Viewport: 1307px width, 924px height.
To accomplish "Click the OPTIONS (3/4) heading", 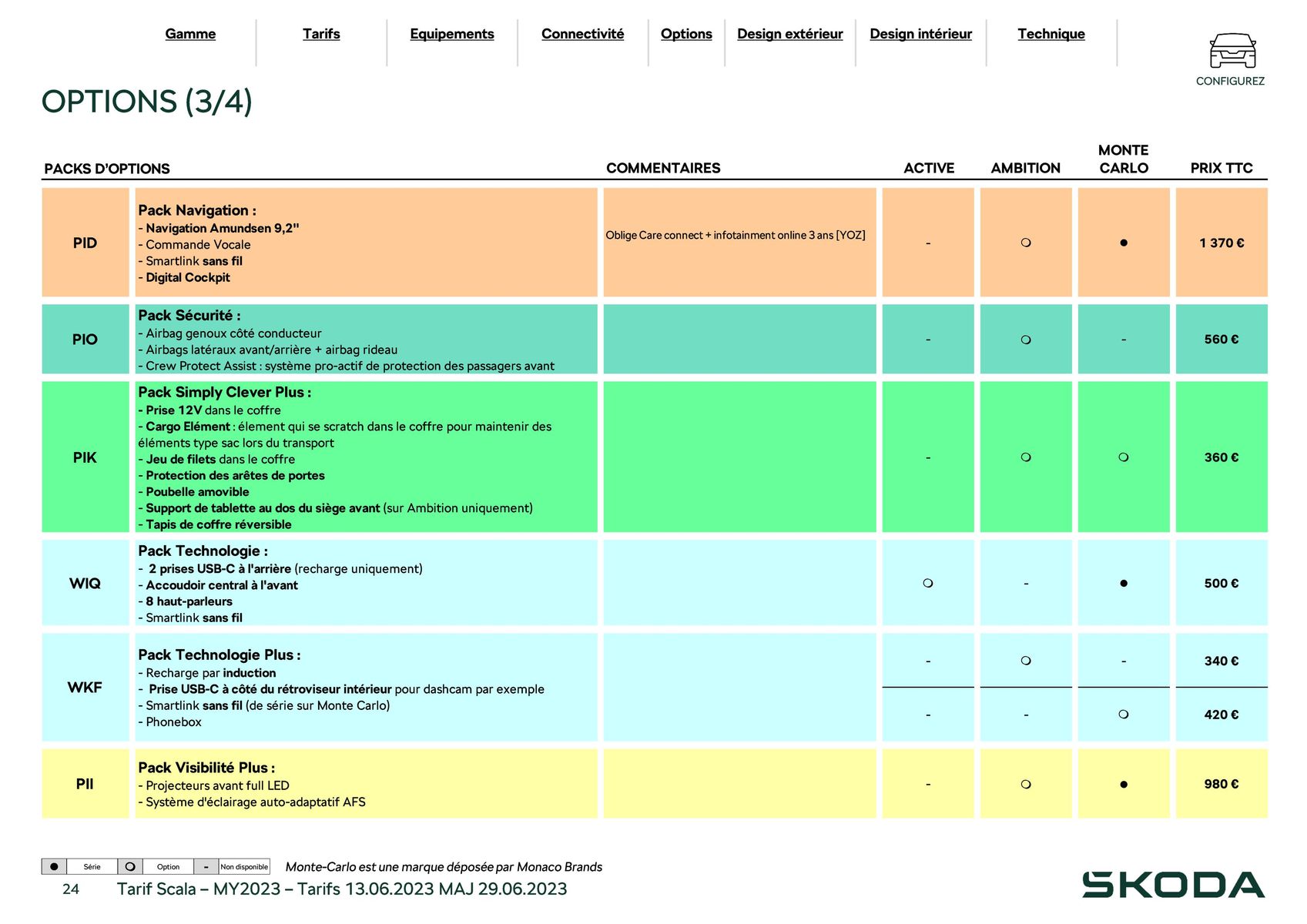I will pyautogui.click(x=147, y=102).
